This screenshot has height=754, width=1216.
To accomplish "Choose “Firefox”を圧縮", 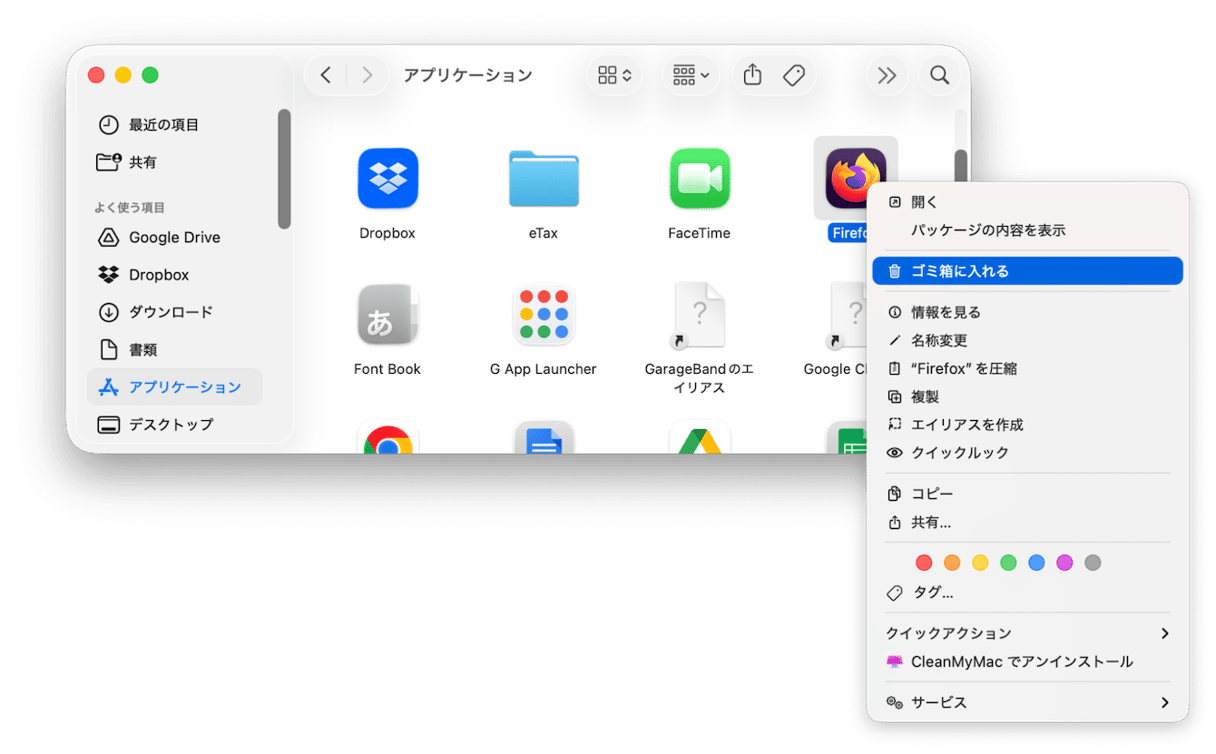I will (1027, 368).
